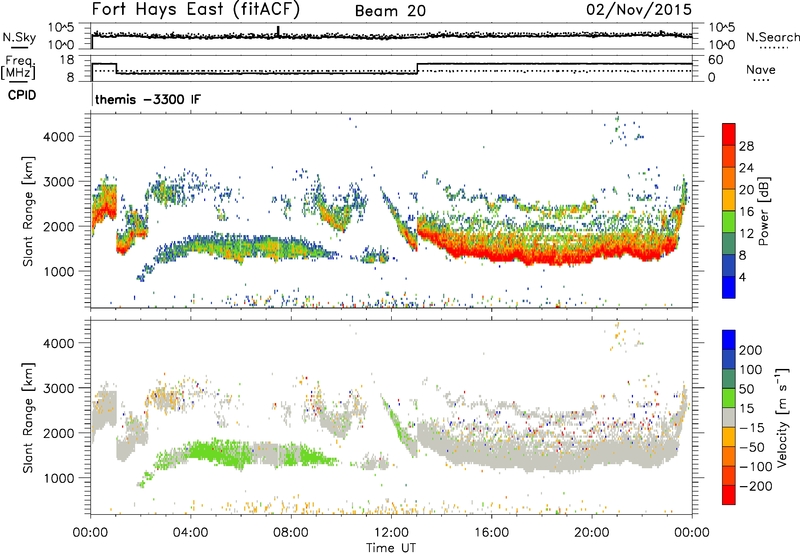Click the 'N.Search' legend label

[772, 37]
